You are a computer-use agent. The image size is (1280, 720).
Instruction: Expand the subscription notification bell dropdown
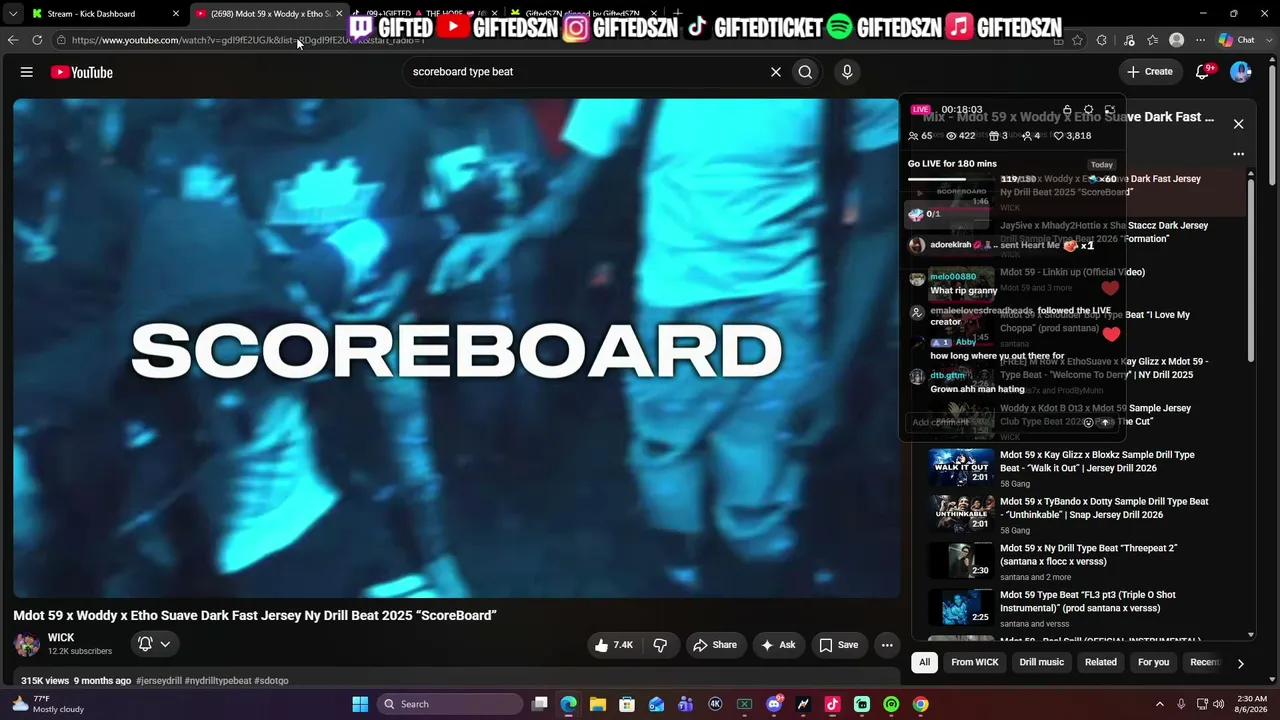pyautogui.click(x=154, y=645)
